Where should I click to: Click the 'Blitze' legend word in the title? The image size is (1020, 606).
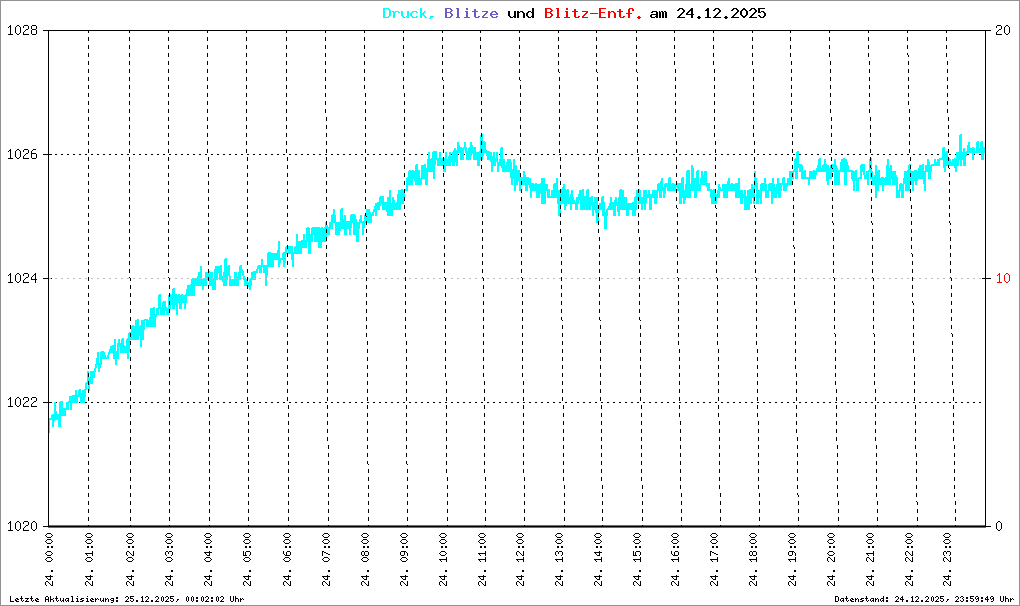(x=471, y=14)
